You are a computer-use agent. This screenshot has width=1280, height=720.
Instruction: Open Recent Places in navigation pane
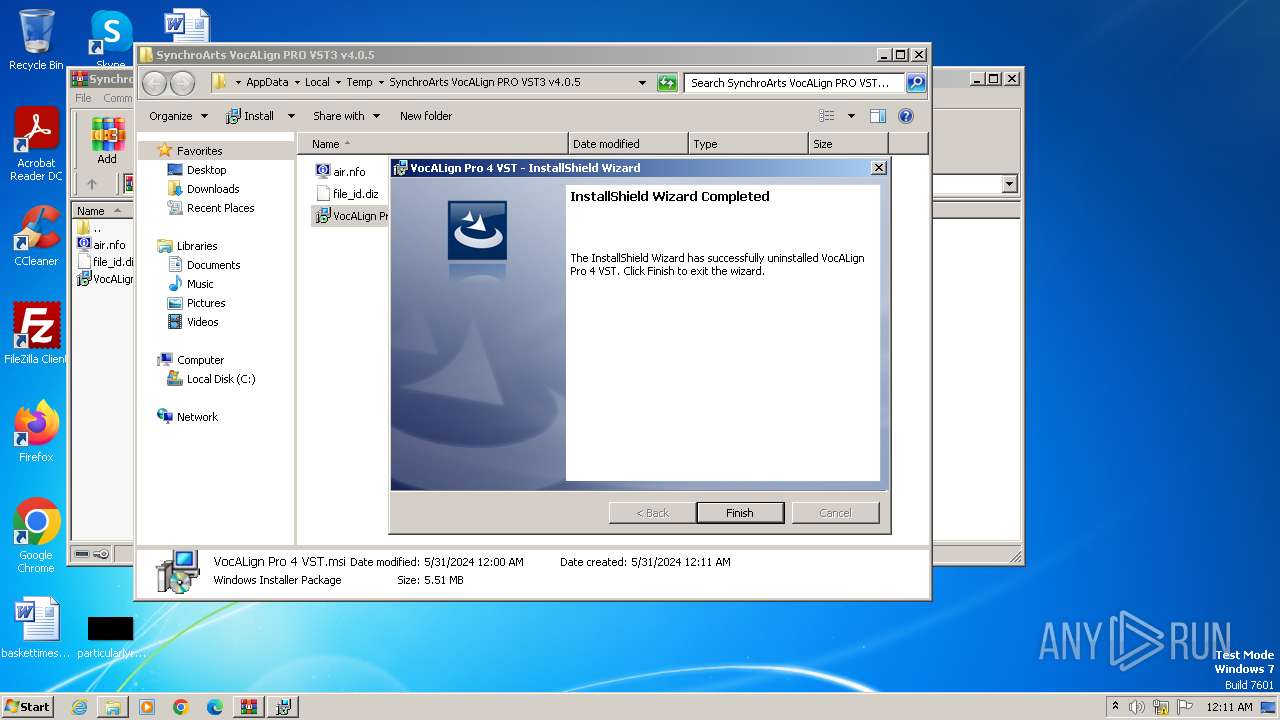pos(220,208)
